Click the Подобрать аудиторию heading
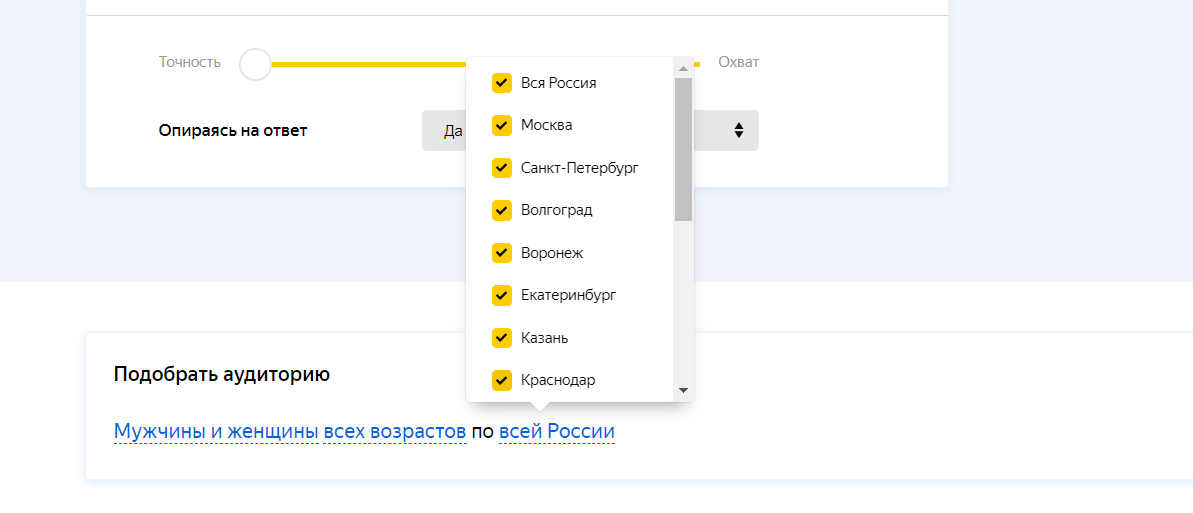This screenshot has width=1193, height=513. pyautogui.click(x=222, y=374)
